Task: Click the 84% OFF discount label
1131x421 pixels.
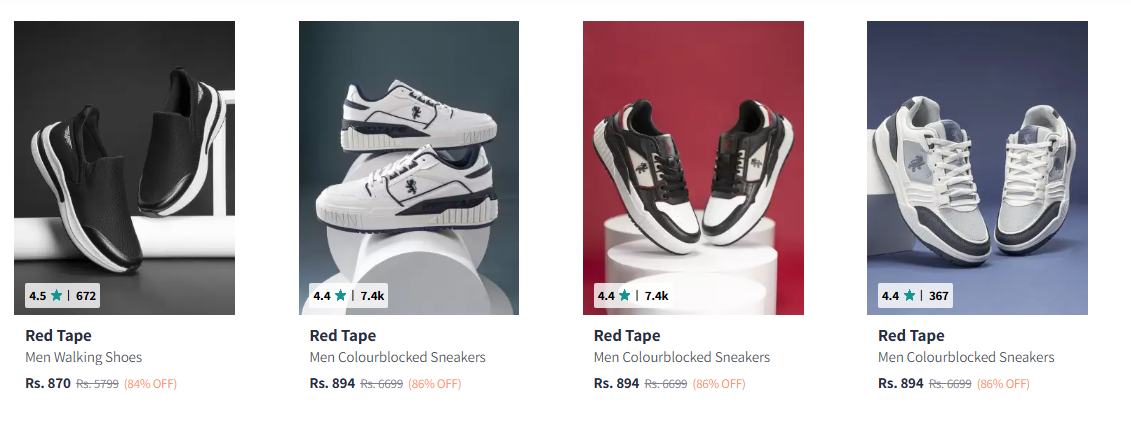Action: click(150, 384)
